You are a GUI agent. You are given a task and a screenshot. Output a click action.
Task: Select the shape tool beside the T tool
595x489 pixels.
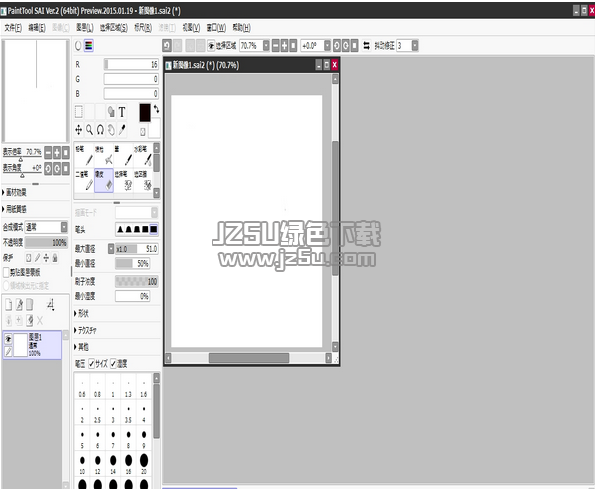pos(111,112)
